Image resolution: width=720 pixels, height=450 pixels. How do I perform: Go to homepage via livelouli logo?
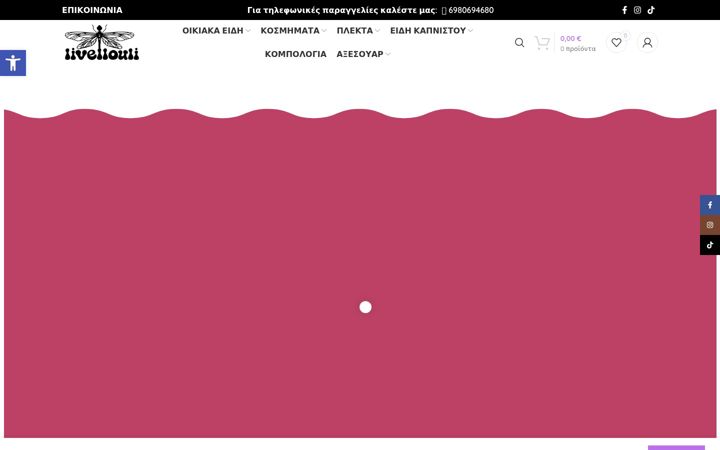[x=101, y=43]
